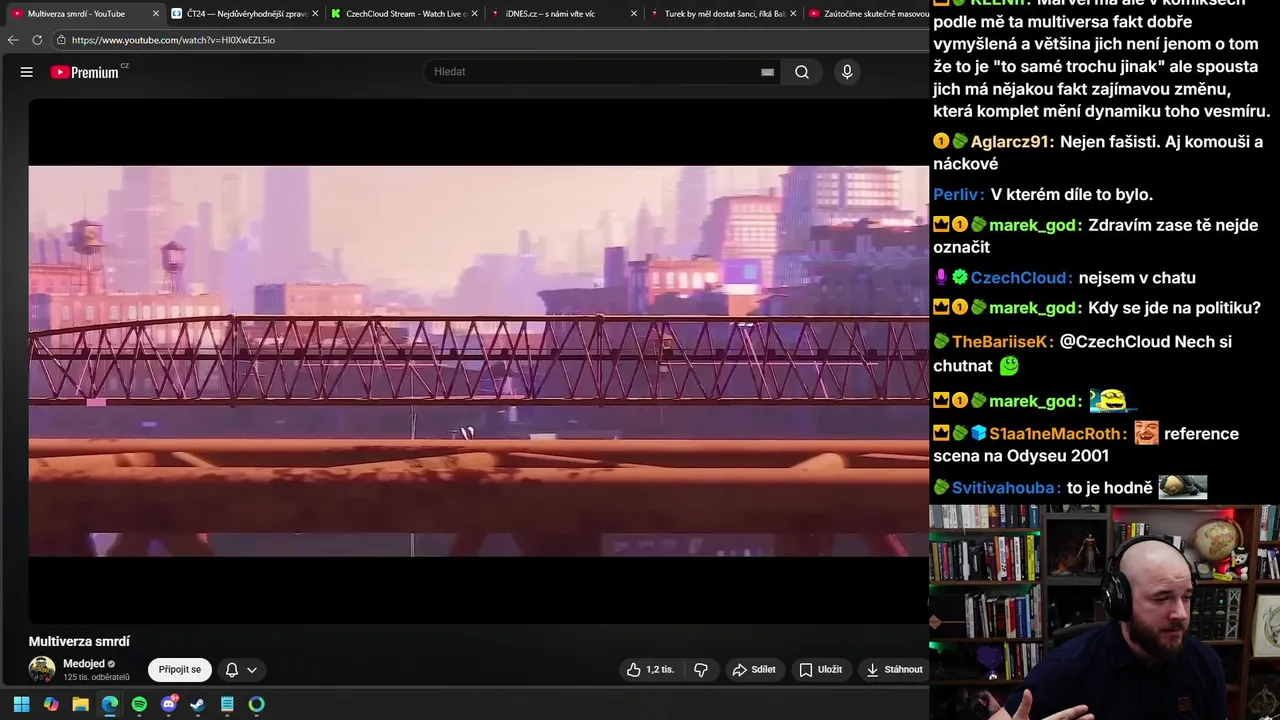Open the circular ring taskbar app

[x=257, y=704]
